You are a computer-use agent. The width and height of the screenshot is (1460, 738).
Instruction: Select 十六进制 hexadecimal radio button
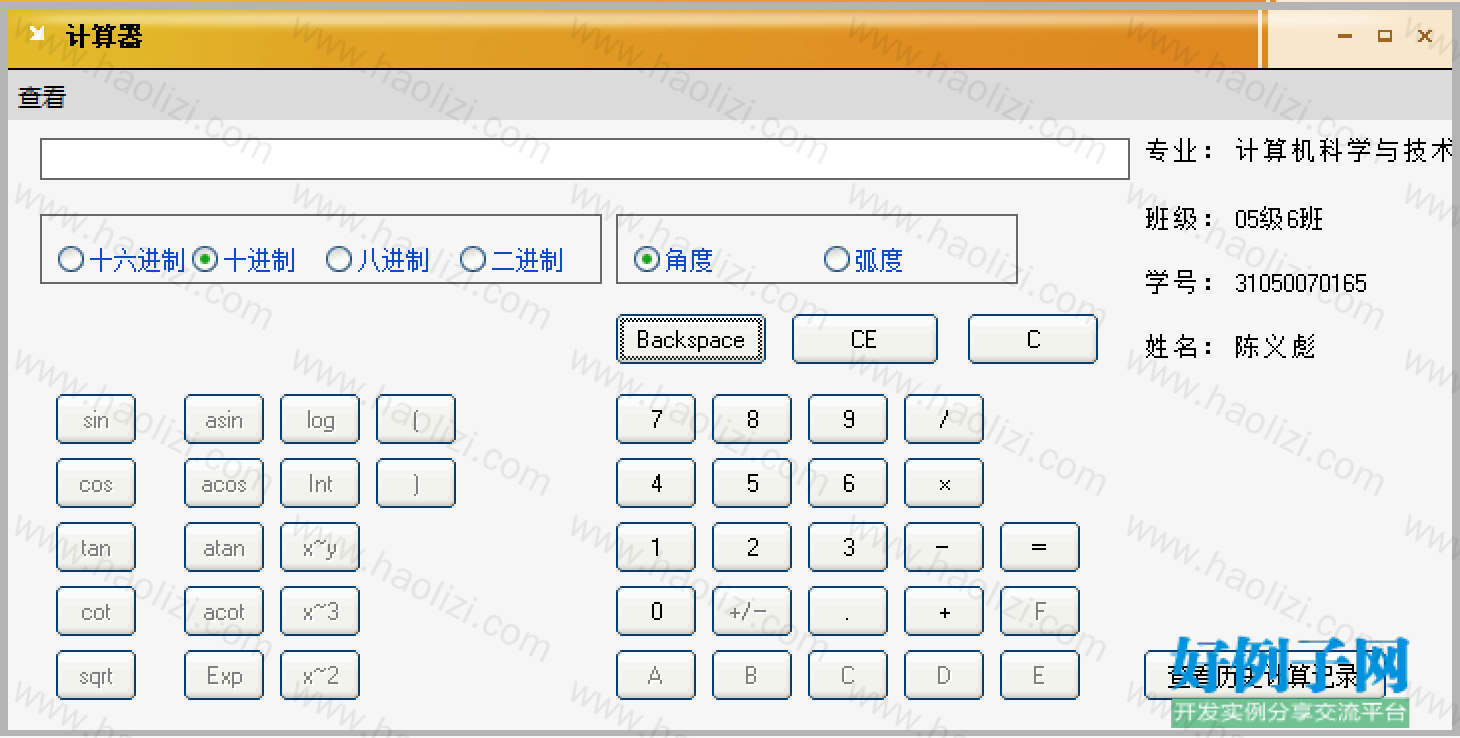point(122,260)
